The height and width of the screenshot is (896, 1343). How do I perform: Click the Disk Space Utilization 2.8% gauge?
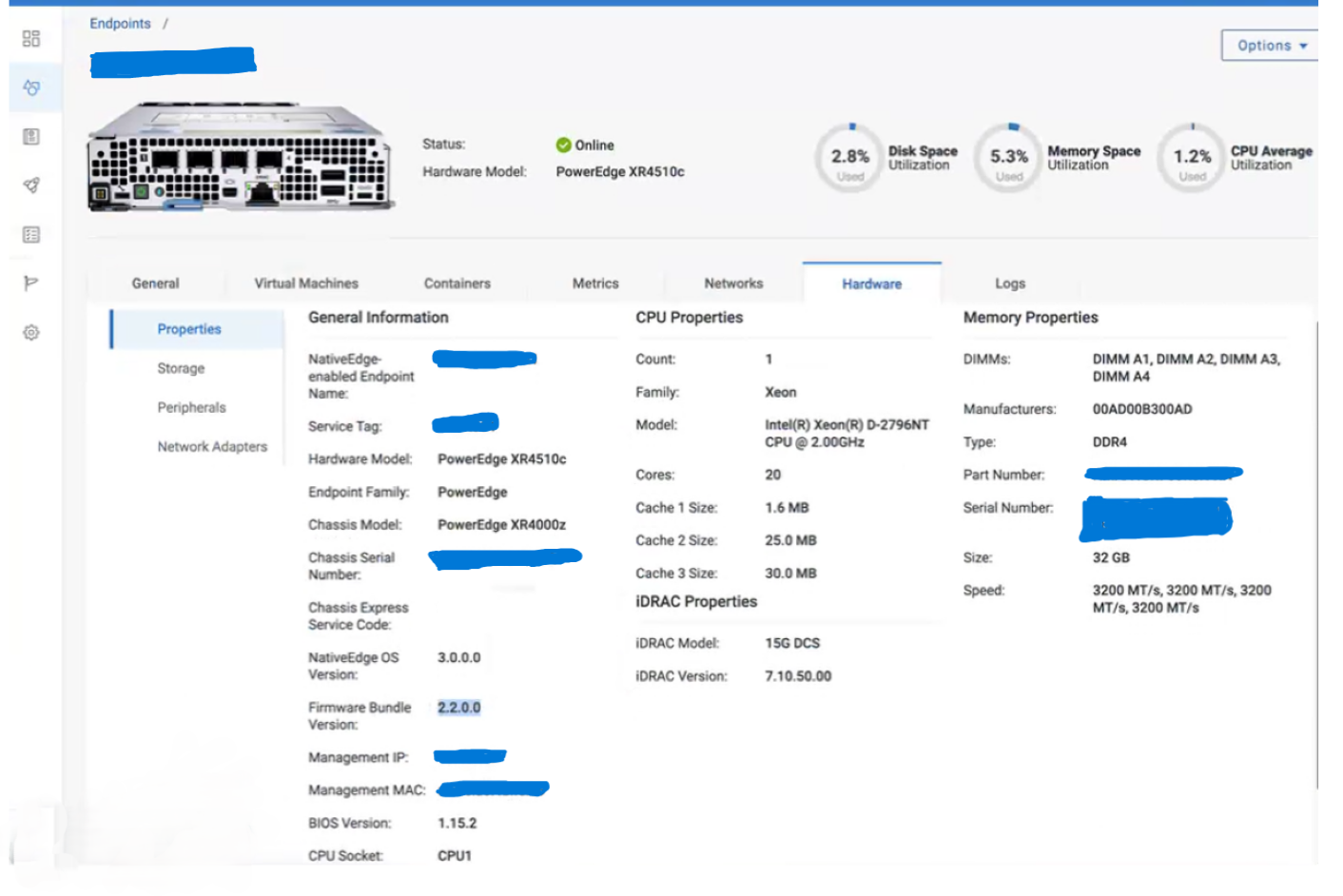coord(850,157)
